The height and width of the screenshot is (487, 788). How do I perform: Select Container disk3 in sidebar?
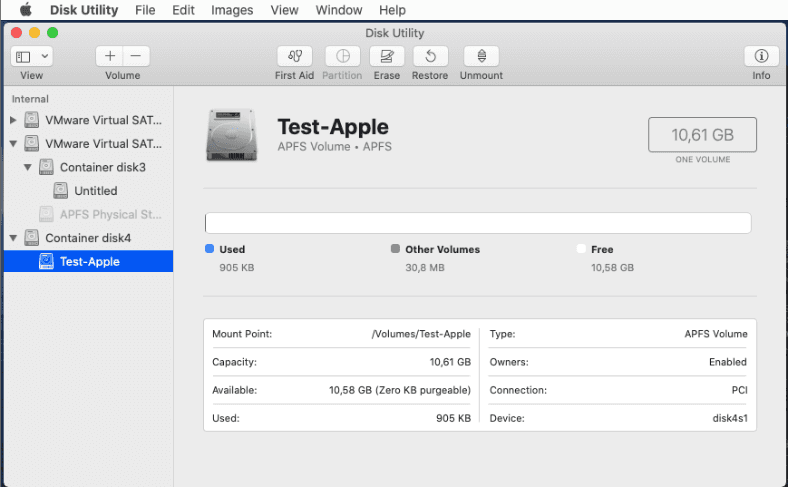point(88,167)
